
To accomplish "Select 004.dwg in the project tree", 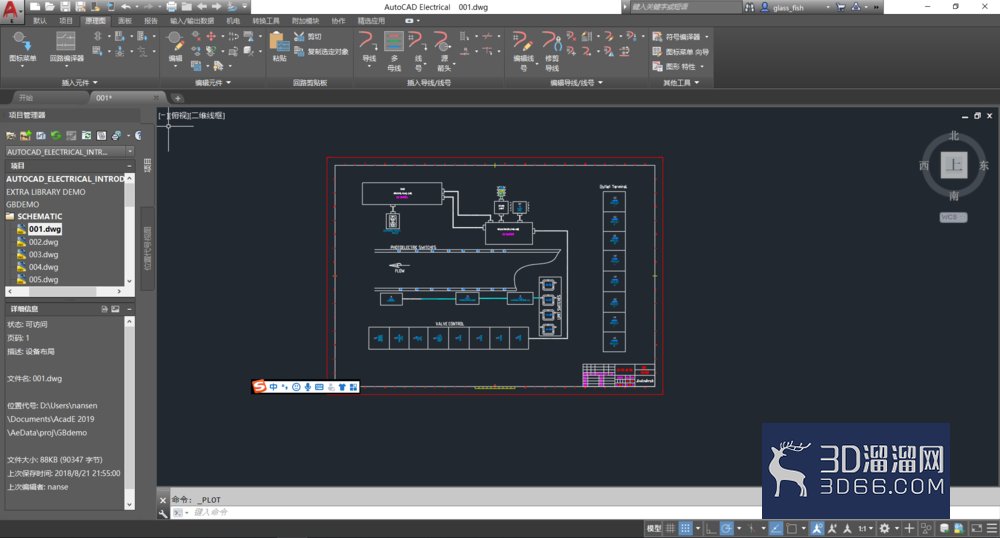I will (43, 267).
